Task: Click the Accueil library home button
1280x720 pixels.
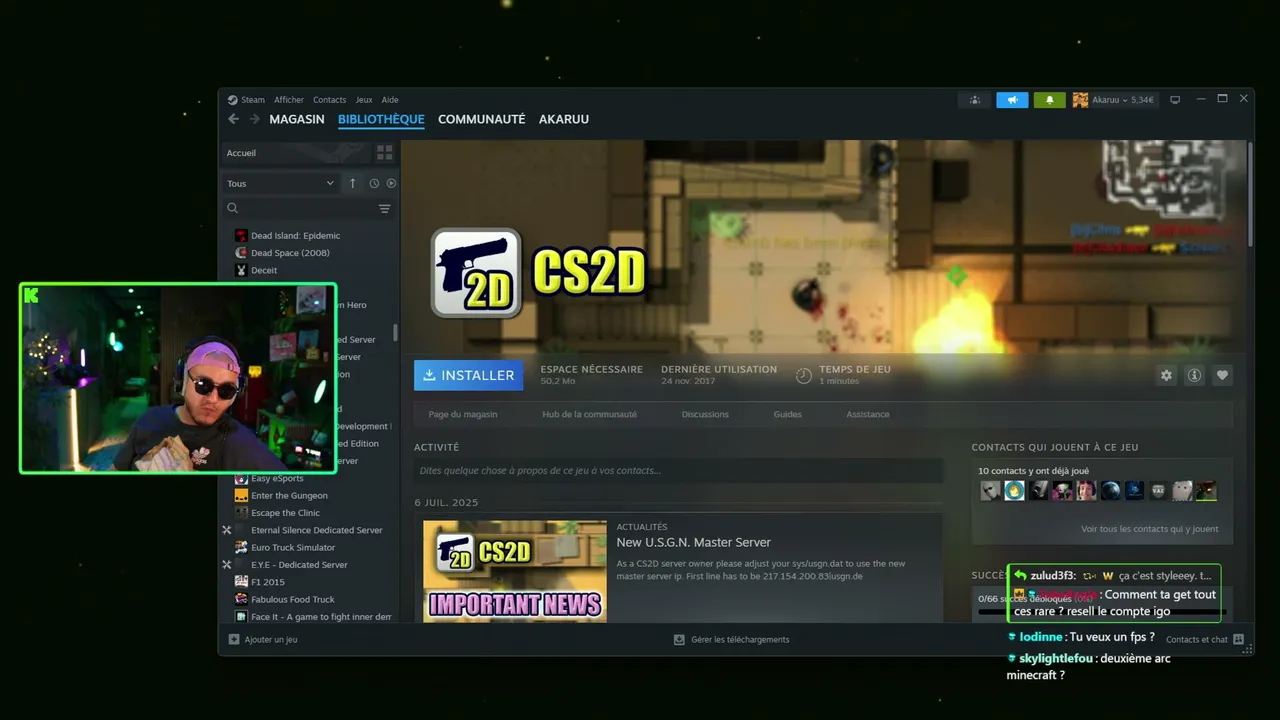Action: coord(296,153)
